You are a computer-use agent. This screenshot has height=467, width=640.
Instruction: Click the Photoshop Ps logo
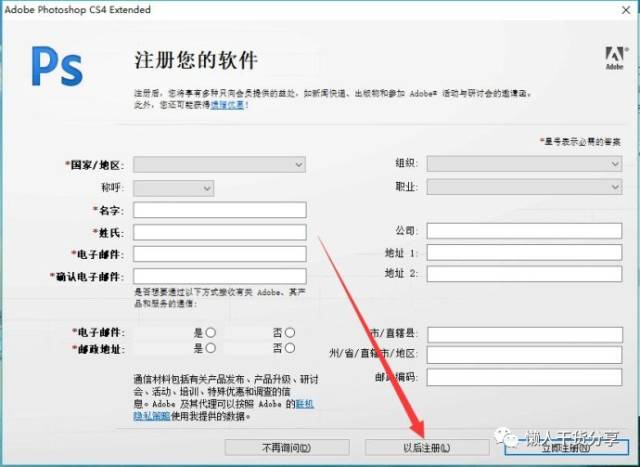[x=55, y=66]
